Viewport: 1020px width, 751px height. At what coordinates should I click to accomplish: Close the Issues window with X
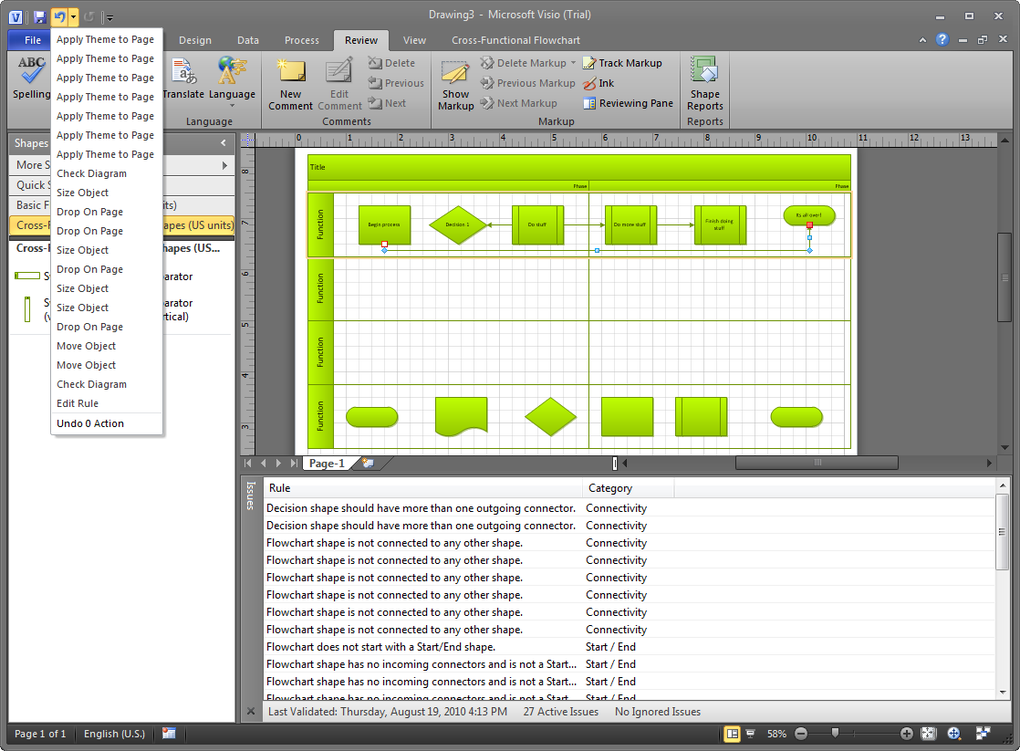[x=250, y=712]
